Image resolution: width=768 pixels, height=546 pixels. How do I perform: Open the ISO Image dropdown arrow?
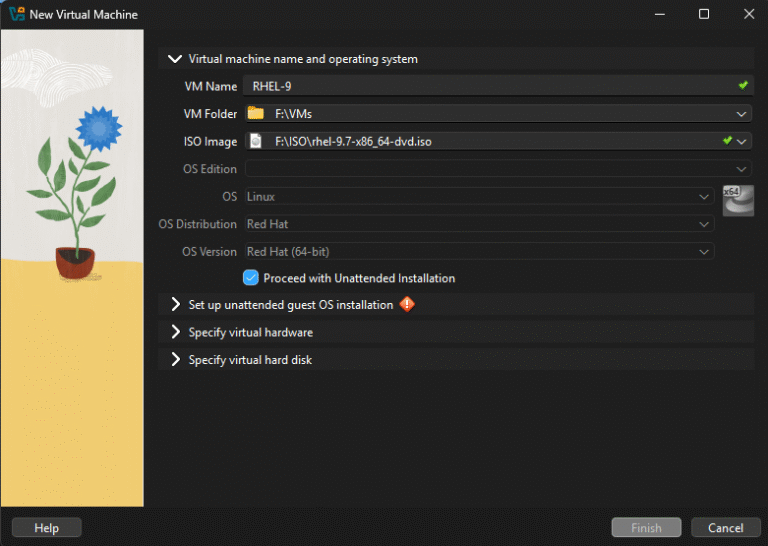(x=741, y=142)
